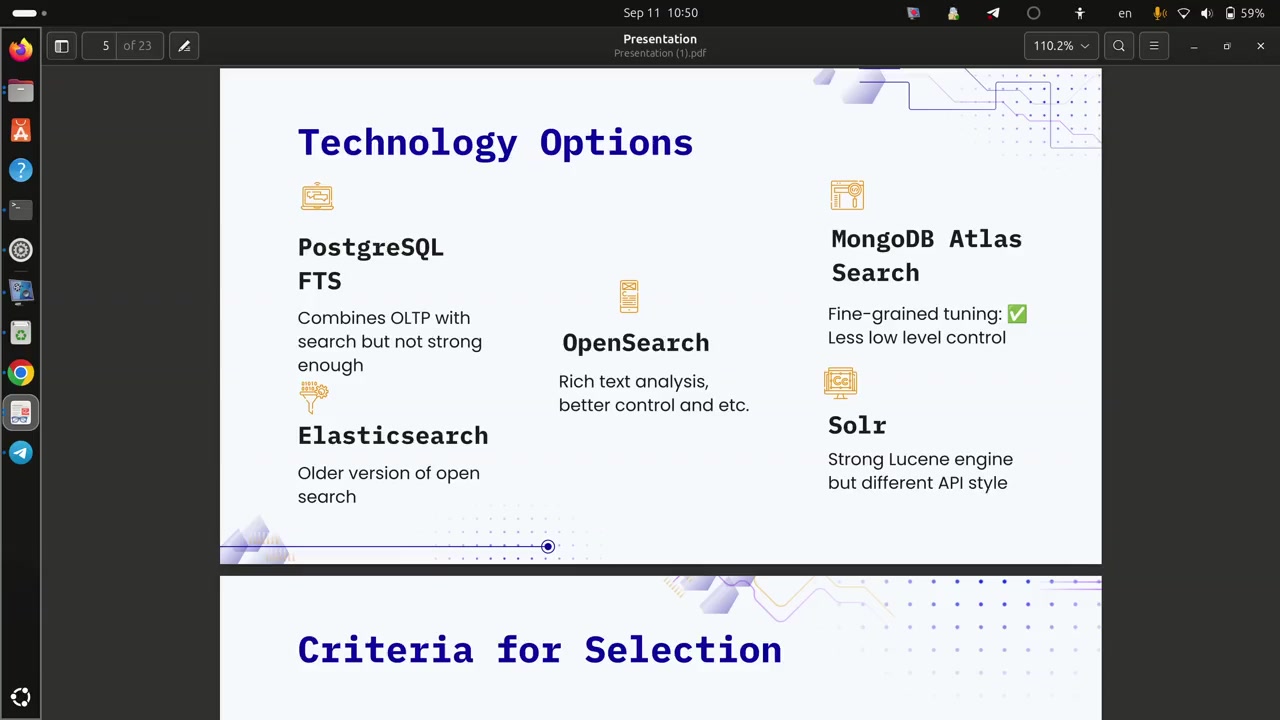The image size is (1280, 720).
Task: Click the 'OpenSearch' heading
Action: [x=636, y=343]
